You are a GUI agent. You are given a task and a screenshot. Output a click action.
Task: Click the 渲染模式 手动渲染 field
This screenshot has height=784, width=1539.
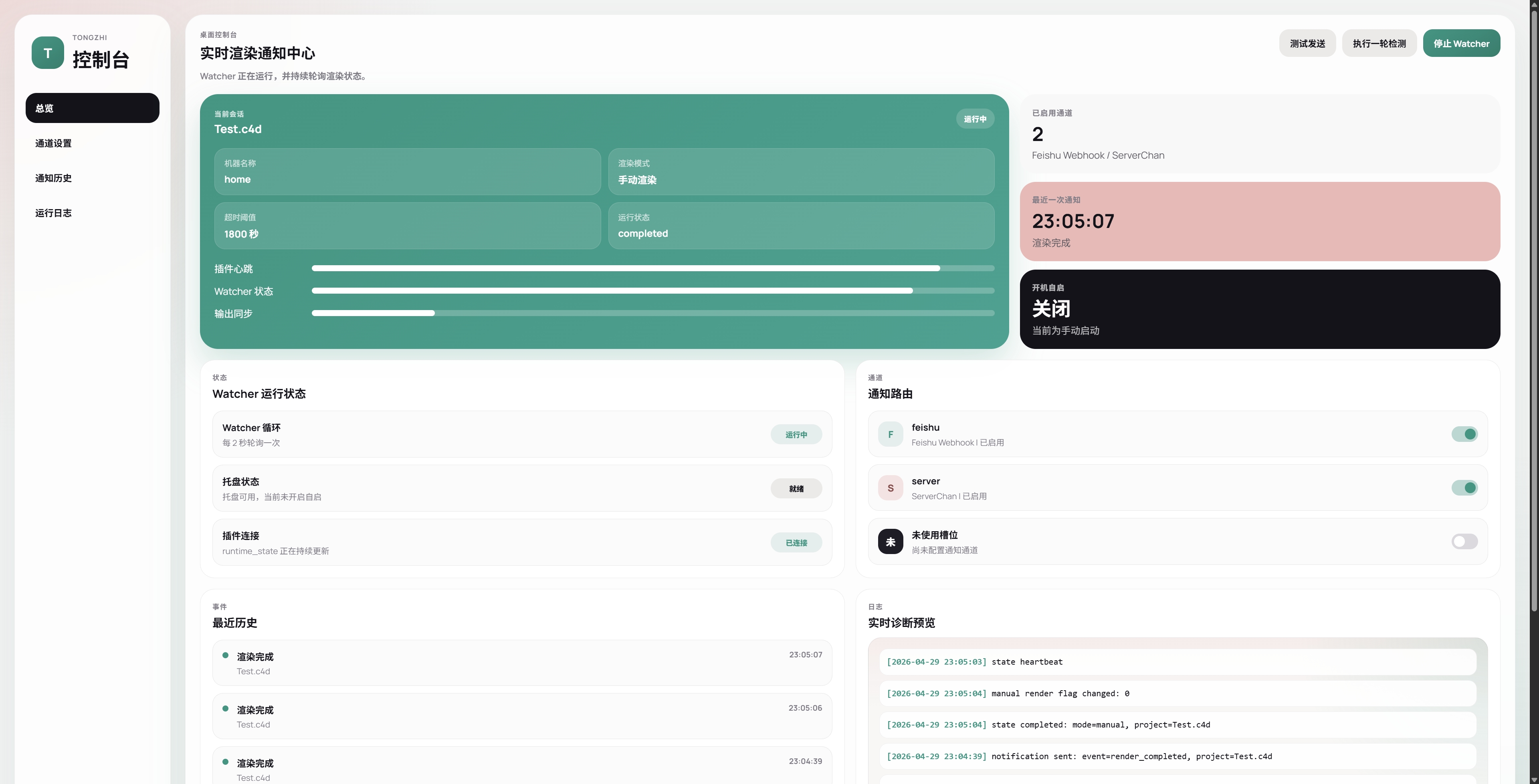pos(801,171)
